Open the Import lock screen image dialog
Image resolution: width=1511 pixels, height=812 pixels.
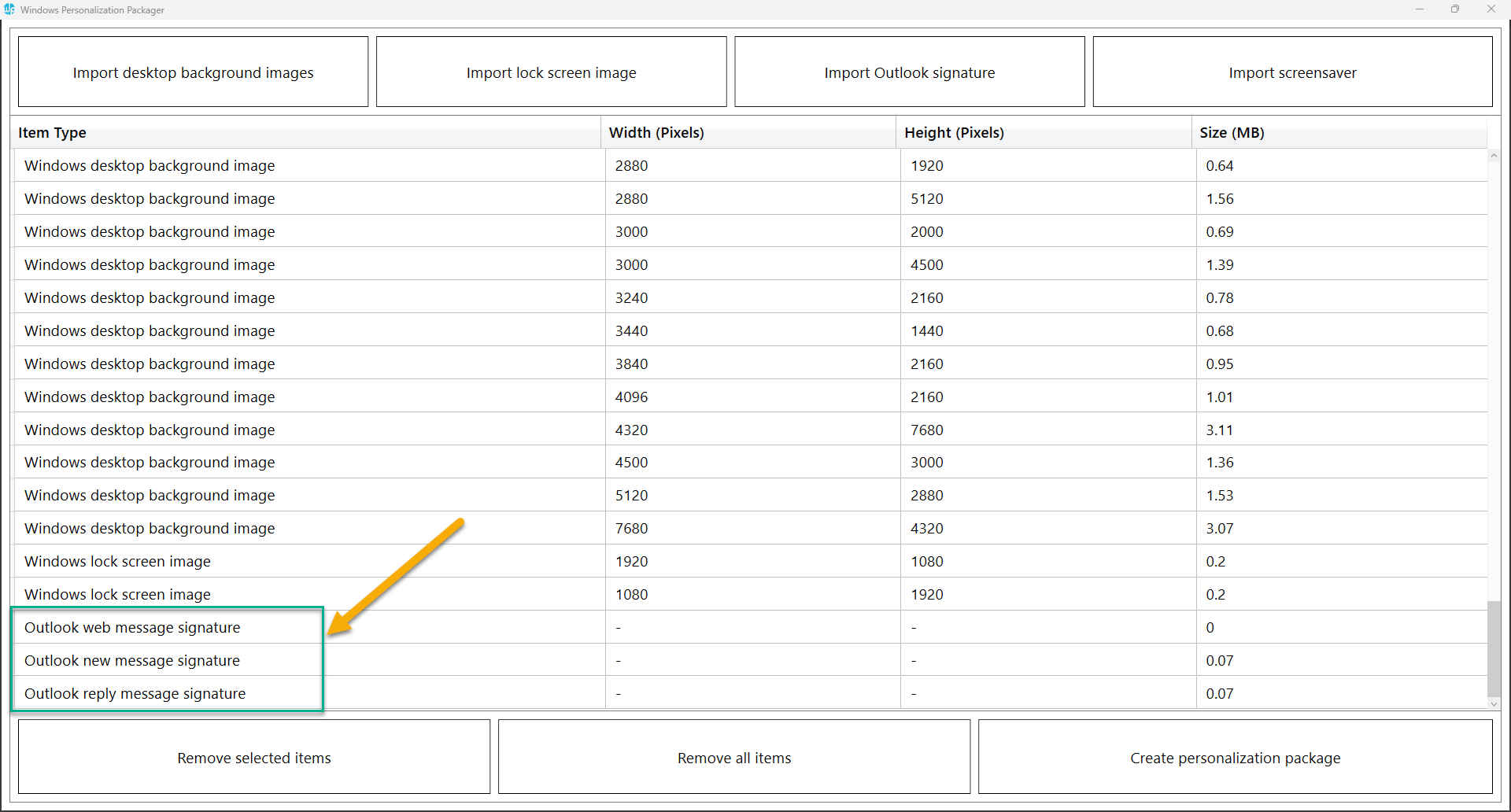(551, 72)
